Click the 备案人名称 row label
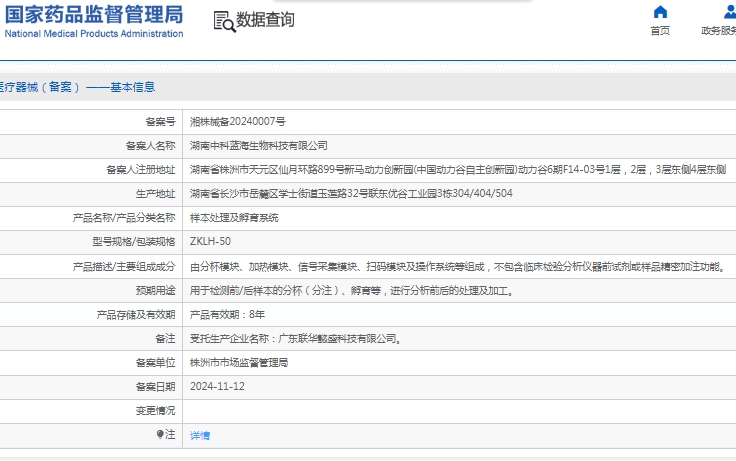Viewport: 736px width, 461px height. pos(151,146)
